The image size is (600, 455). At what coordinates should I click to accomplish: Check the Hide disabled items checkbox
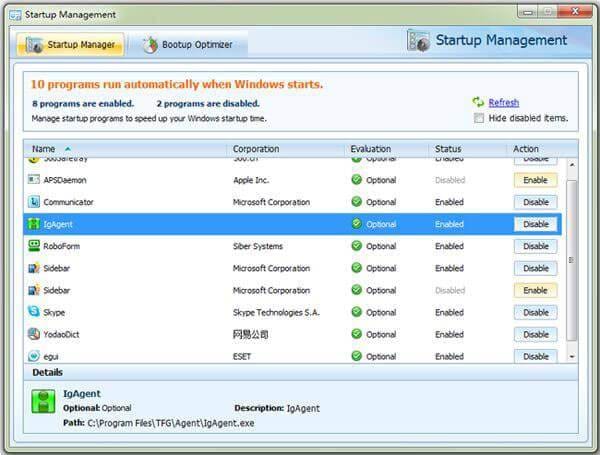[x=479, y=118]
